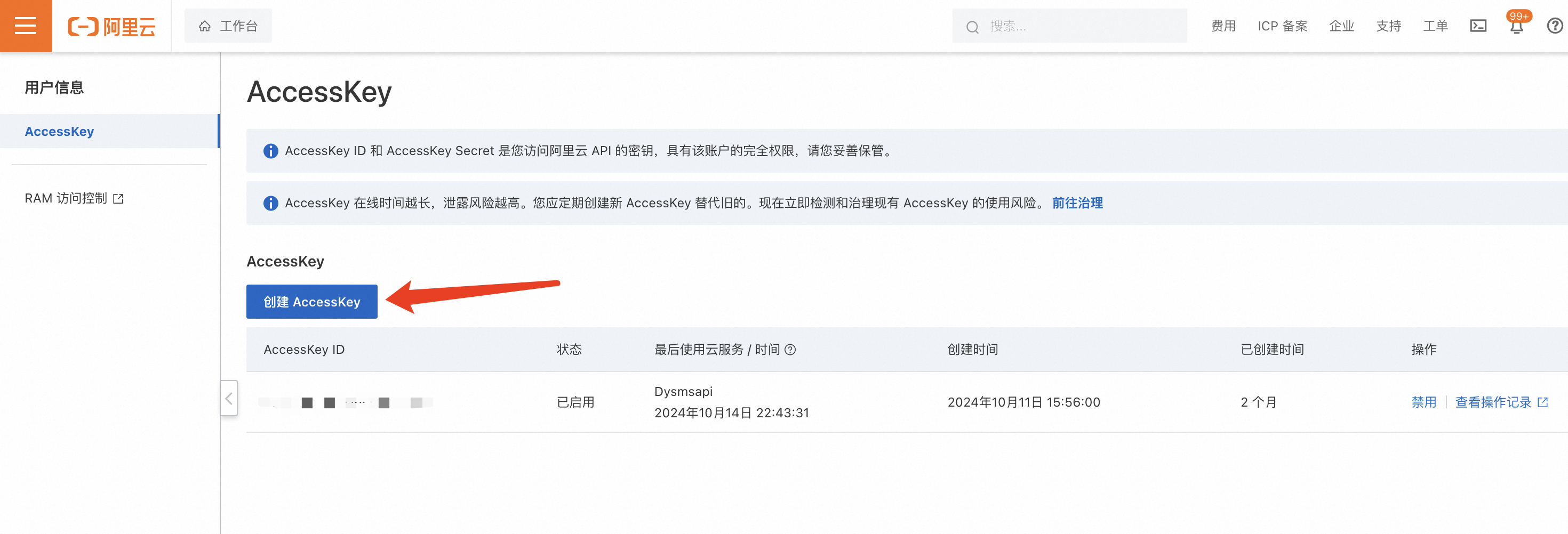Select AccessKey in the sidebar
The height and width of the screenshot is (534, 1568).
(109, 132)
